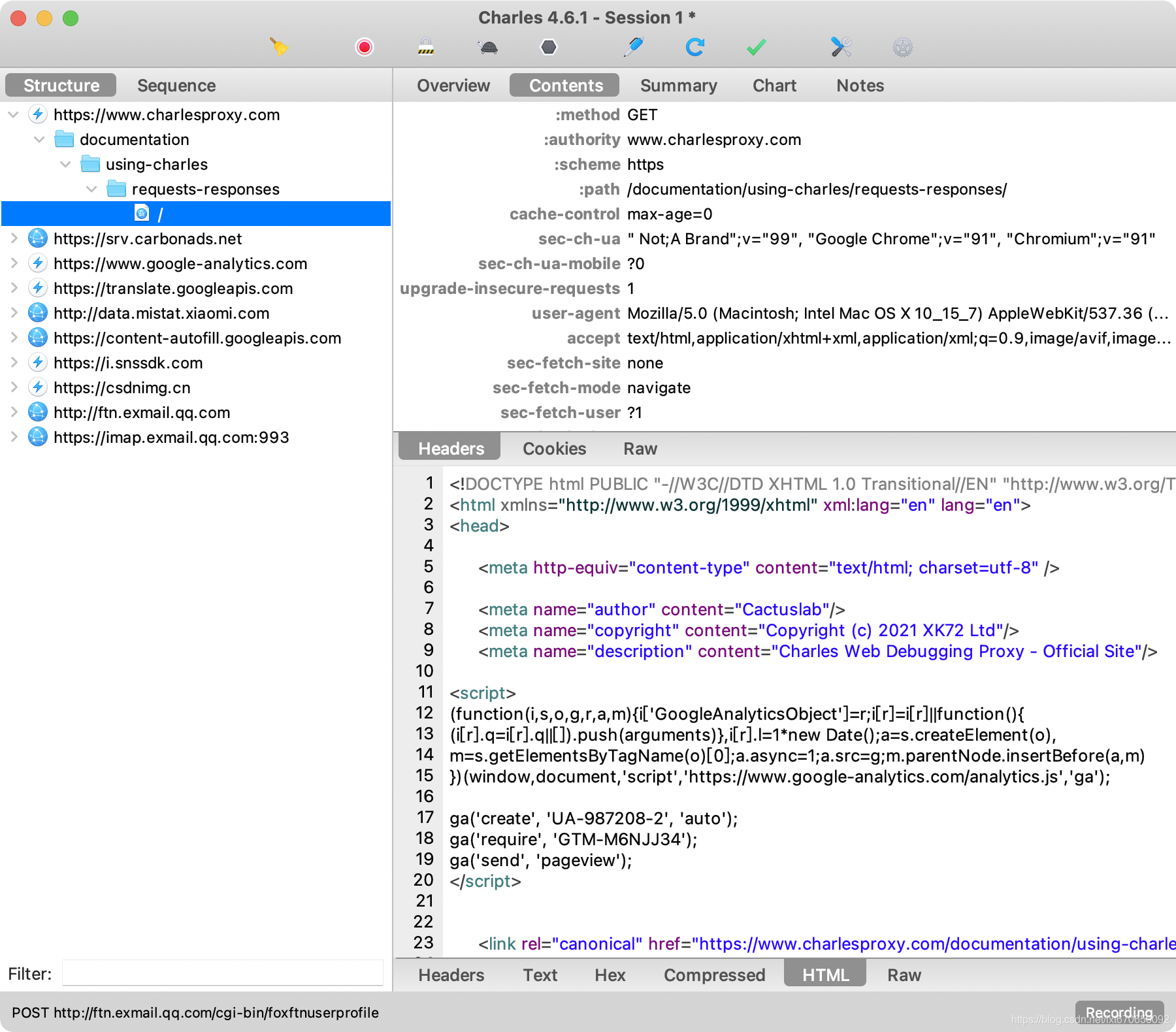Click the lightning icon beside translate.googleapis.com
This screenshot has width=1176, height=1032.
coord(38,289)
